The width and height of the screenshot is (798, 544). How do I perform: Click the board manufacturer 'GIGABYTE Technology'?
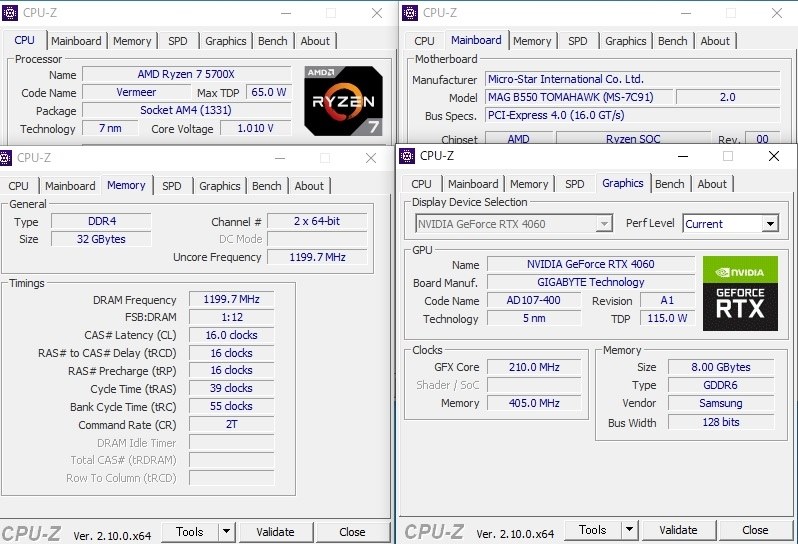(x=591, y=282)
